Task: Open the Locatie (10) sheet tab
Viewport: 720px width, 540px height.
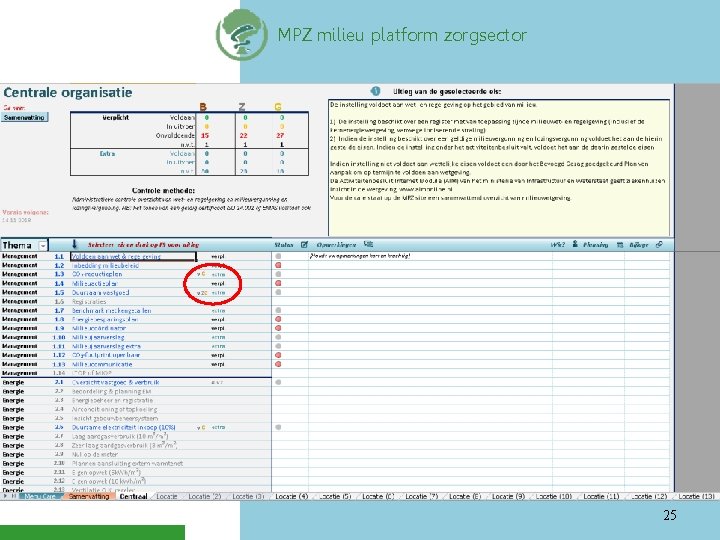Action: click(x=553, y=496)
